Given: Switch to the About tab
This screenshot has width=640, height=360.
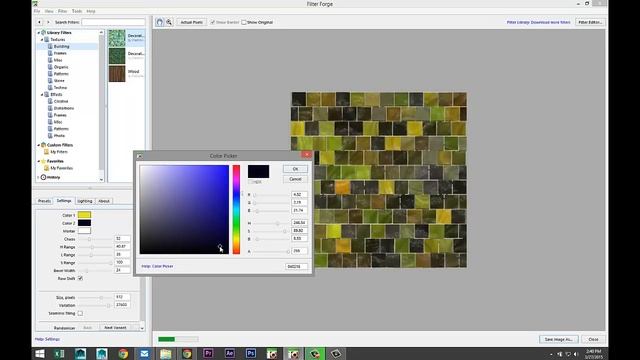Looking at the screenshot, I should [x=104, y=201].
